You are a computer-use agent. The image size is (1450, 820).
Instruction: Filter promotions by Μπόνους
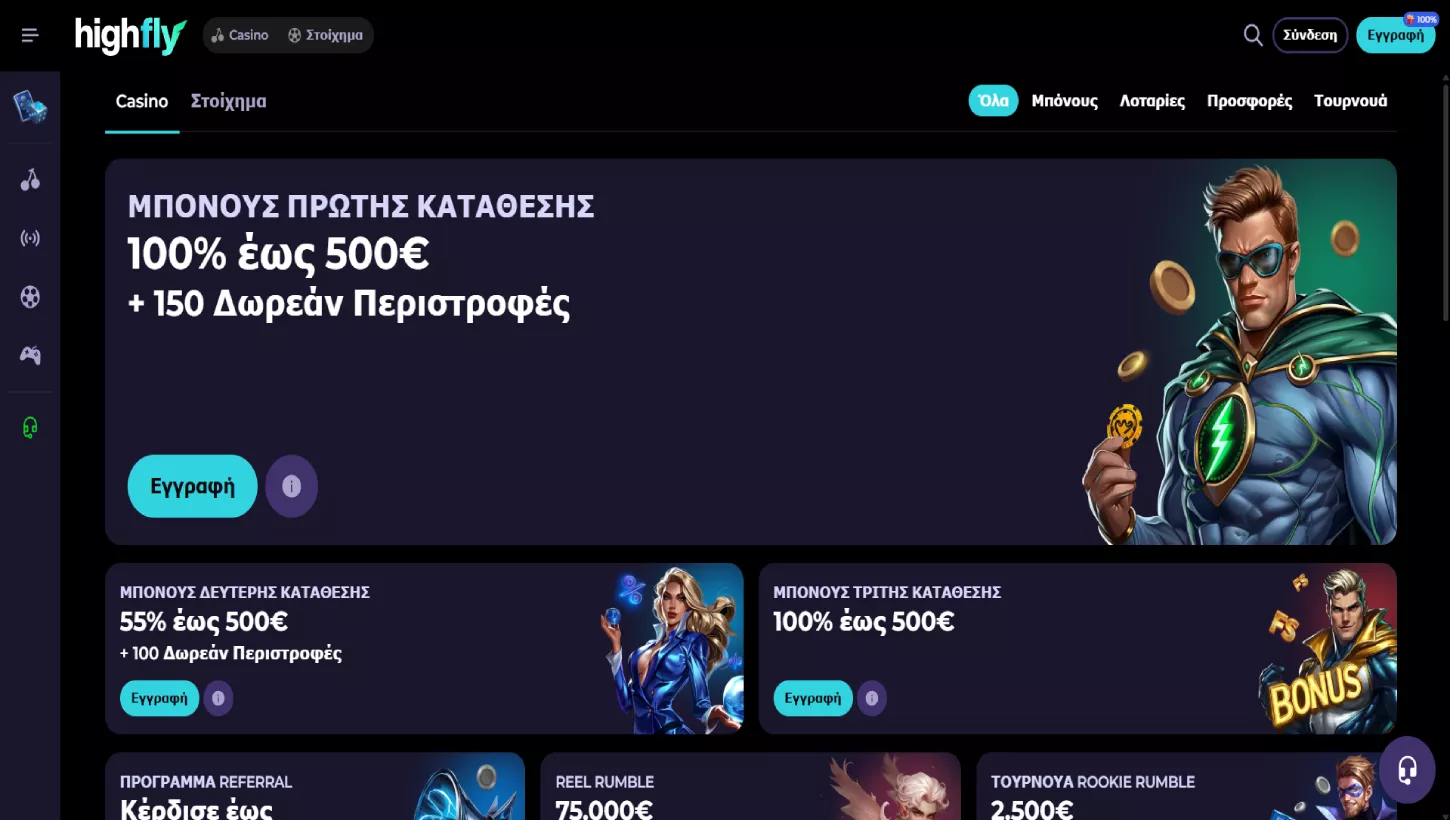pos(1064,101)
